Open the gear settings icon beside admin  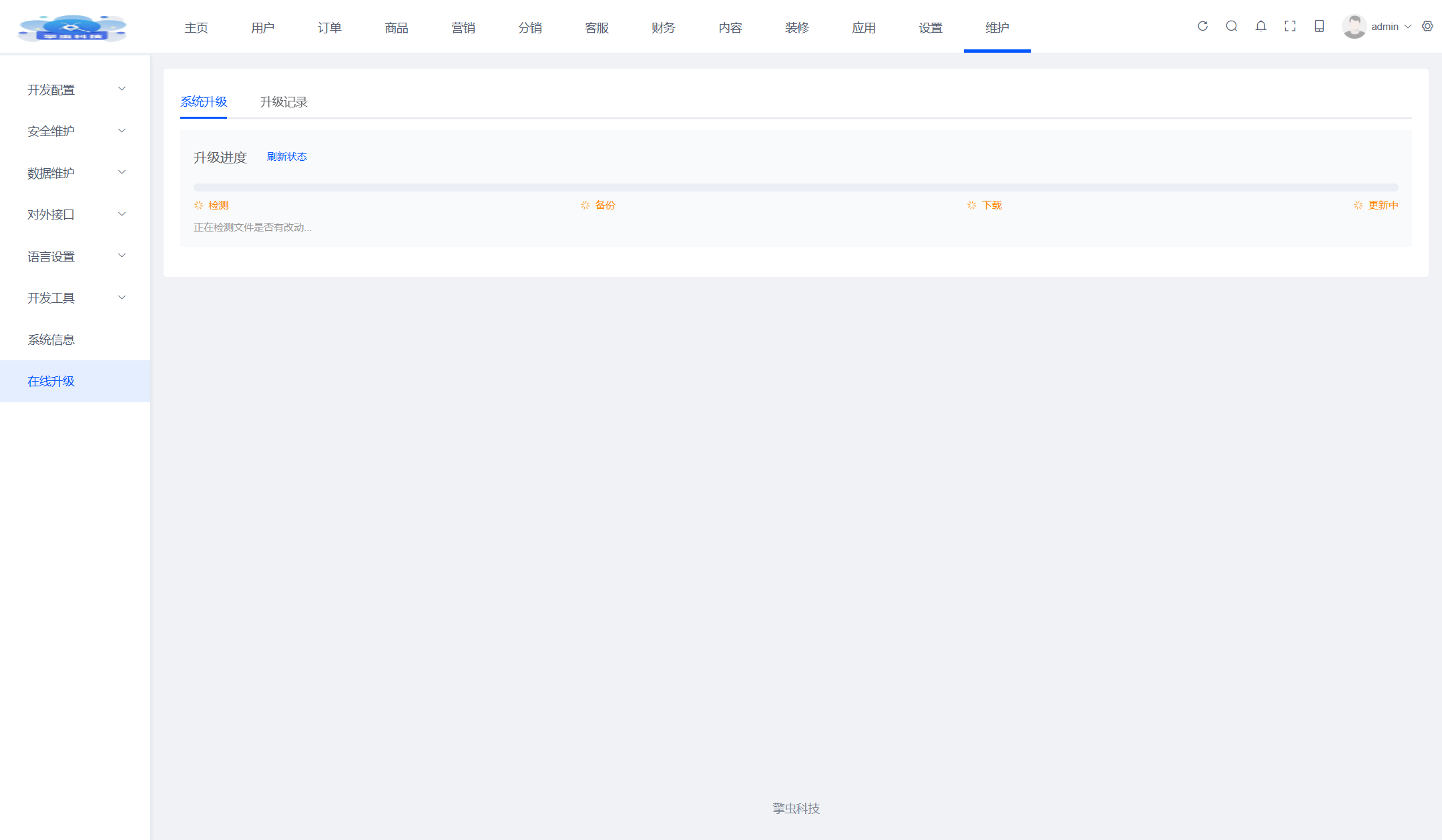coord(1427,26)
